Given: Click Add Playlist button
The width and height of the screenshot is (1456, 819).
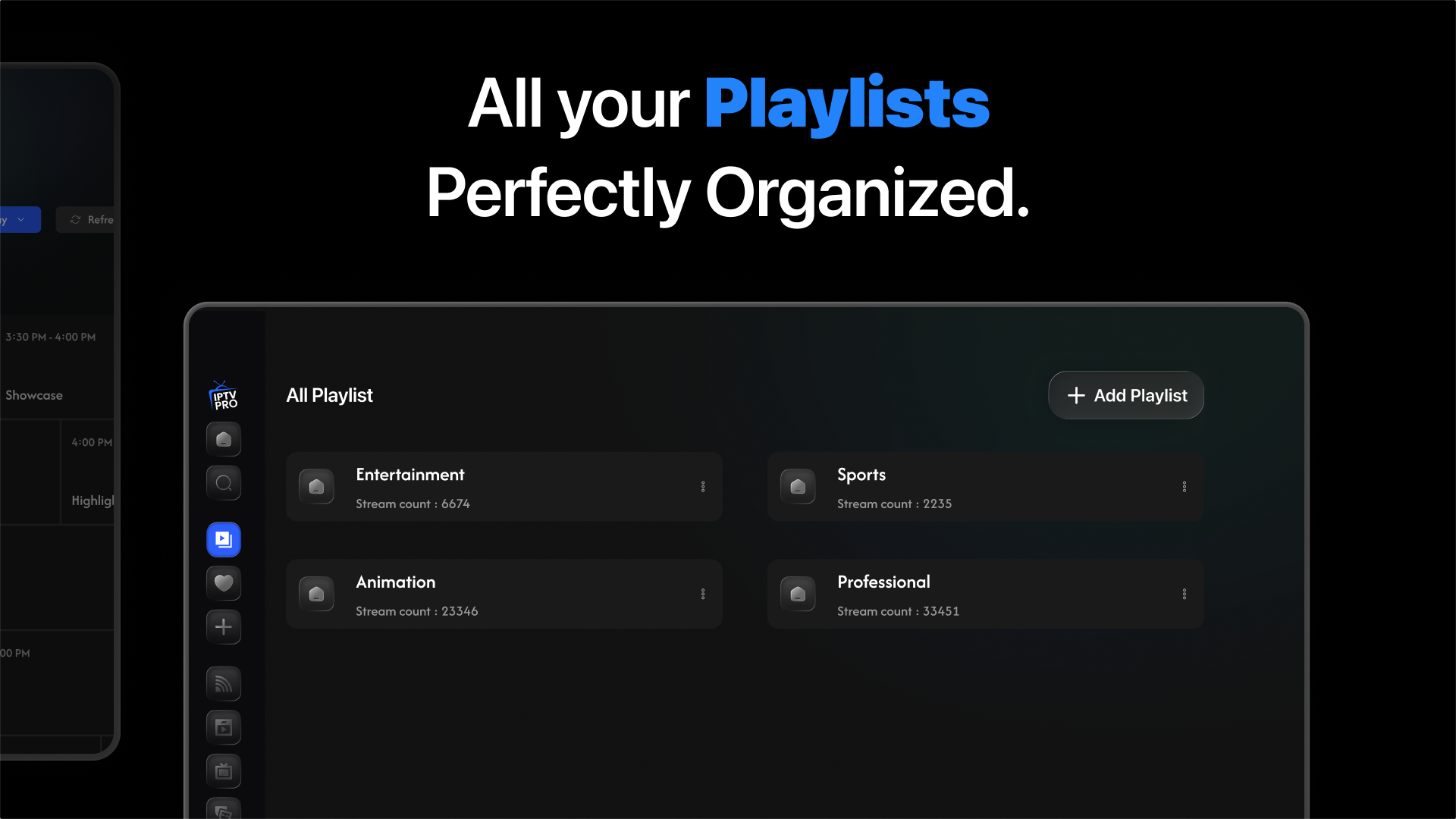Looking at the screenshot, I should tap(1126, 395).
